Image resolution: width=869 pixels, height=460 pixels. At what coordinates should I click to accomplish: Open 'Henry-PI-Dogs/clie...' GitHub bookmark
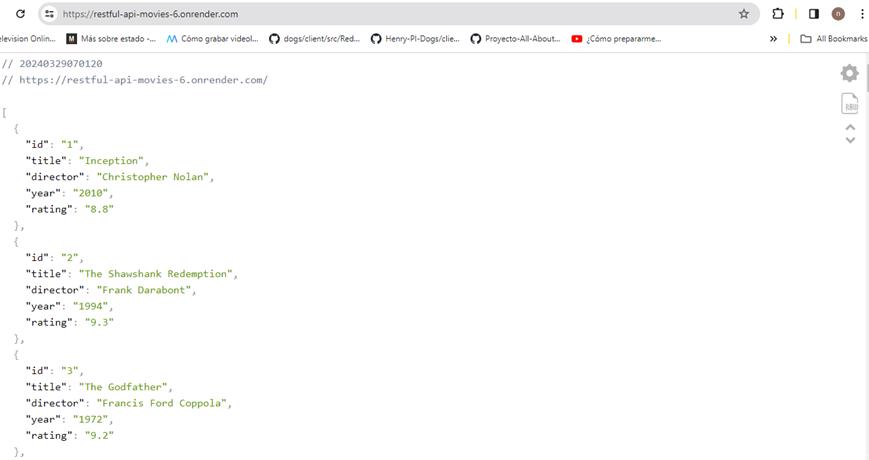coord(416,39)
